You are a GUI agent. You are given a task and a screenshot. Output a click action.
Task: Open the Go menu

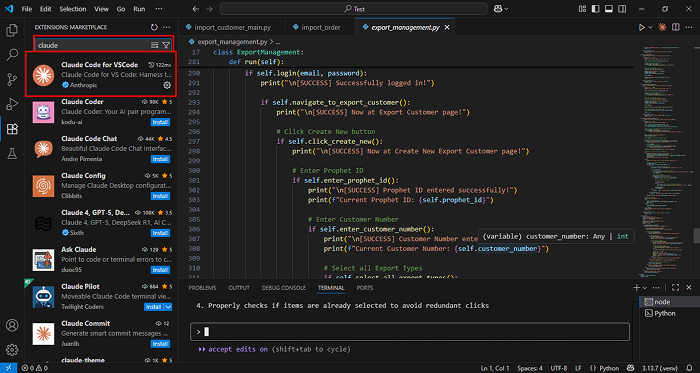pyautogui.click(x=121, y=9)
